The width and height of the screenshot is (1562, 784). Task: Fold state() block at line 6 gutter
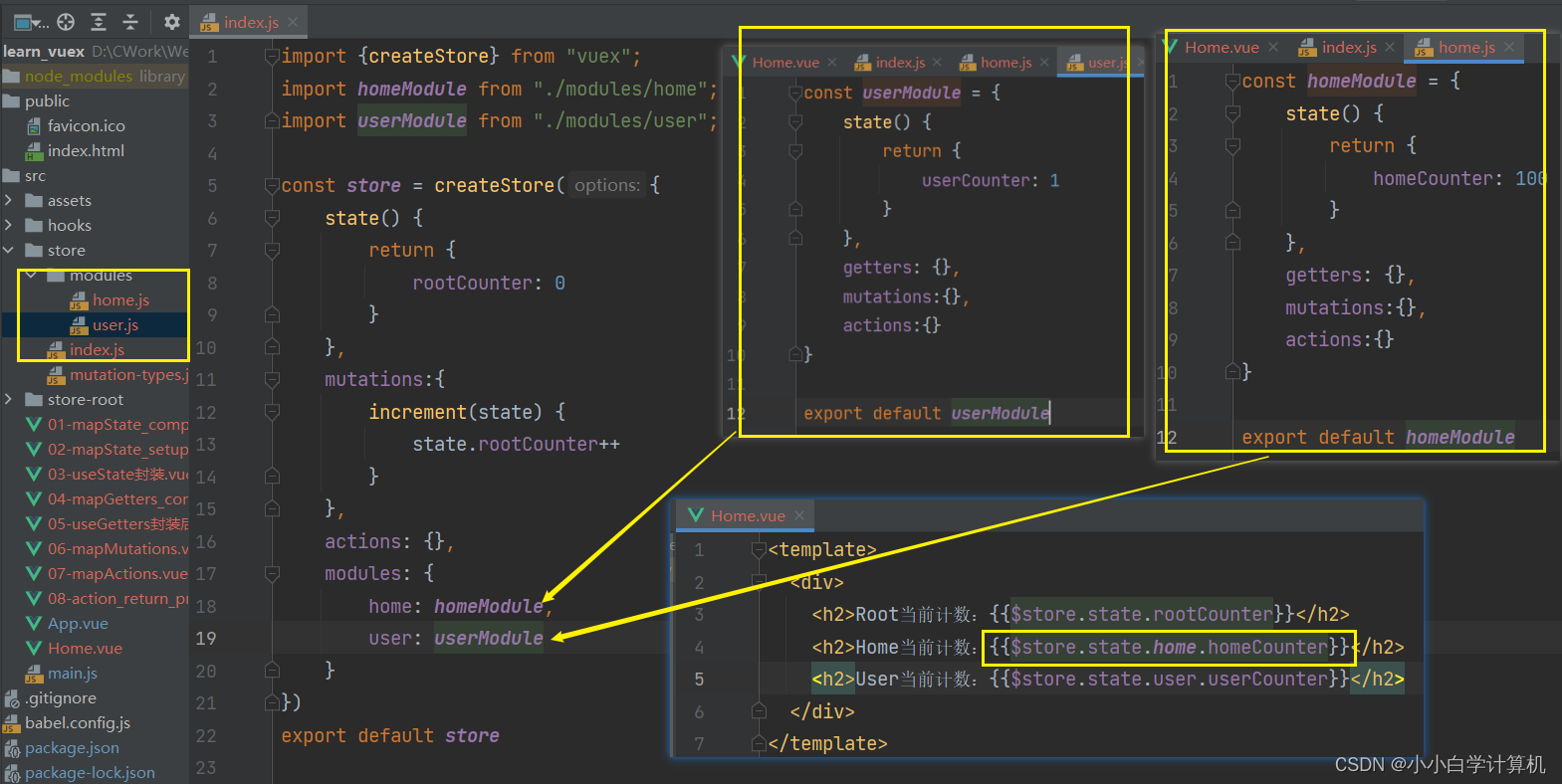(x=272, y=218)
